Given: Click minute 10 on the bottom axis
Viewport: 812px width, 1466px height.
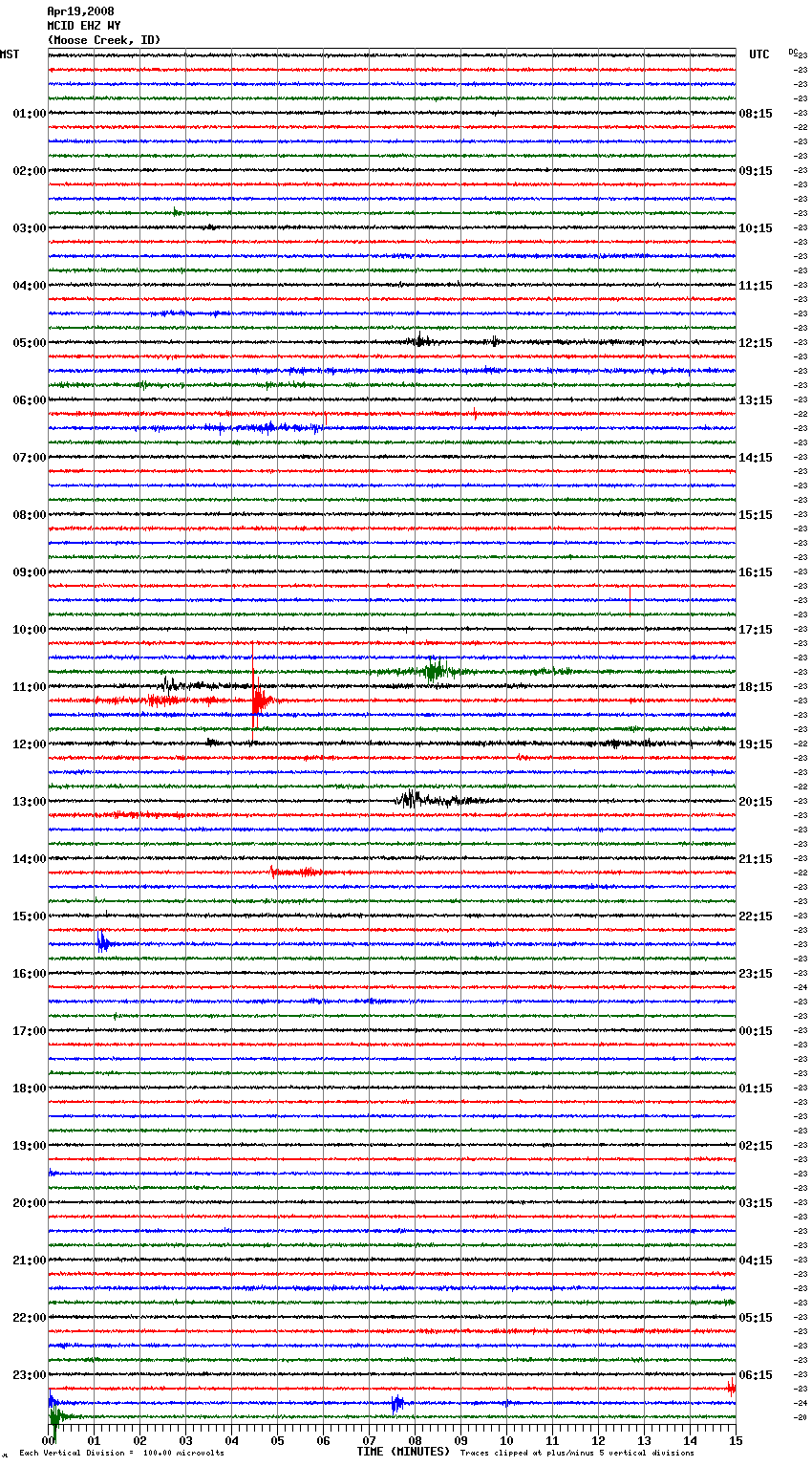Looking at the screenshot, I should (x=507, y=1440).
